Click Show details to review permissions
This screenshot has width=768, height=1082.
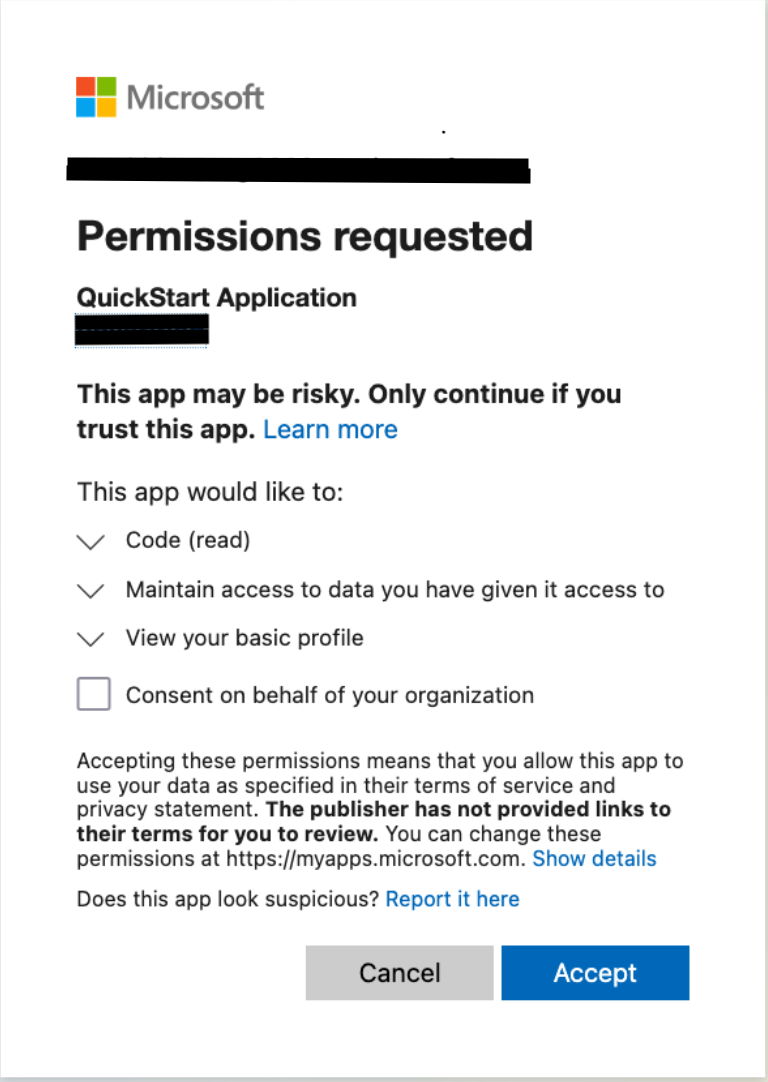click(x=594, y=858)
